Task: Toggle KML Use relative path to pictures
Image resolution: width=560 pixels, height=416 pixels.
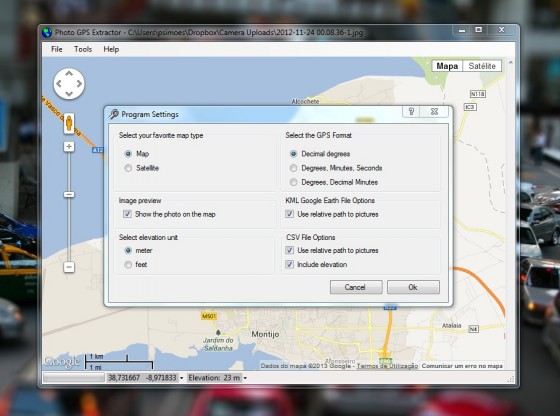Action: click(x=289, y=214)
